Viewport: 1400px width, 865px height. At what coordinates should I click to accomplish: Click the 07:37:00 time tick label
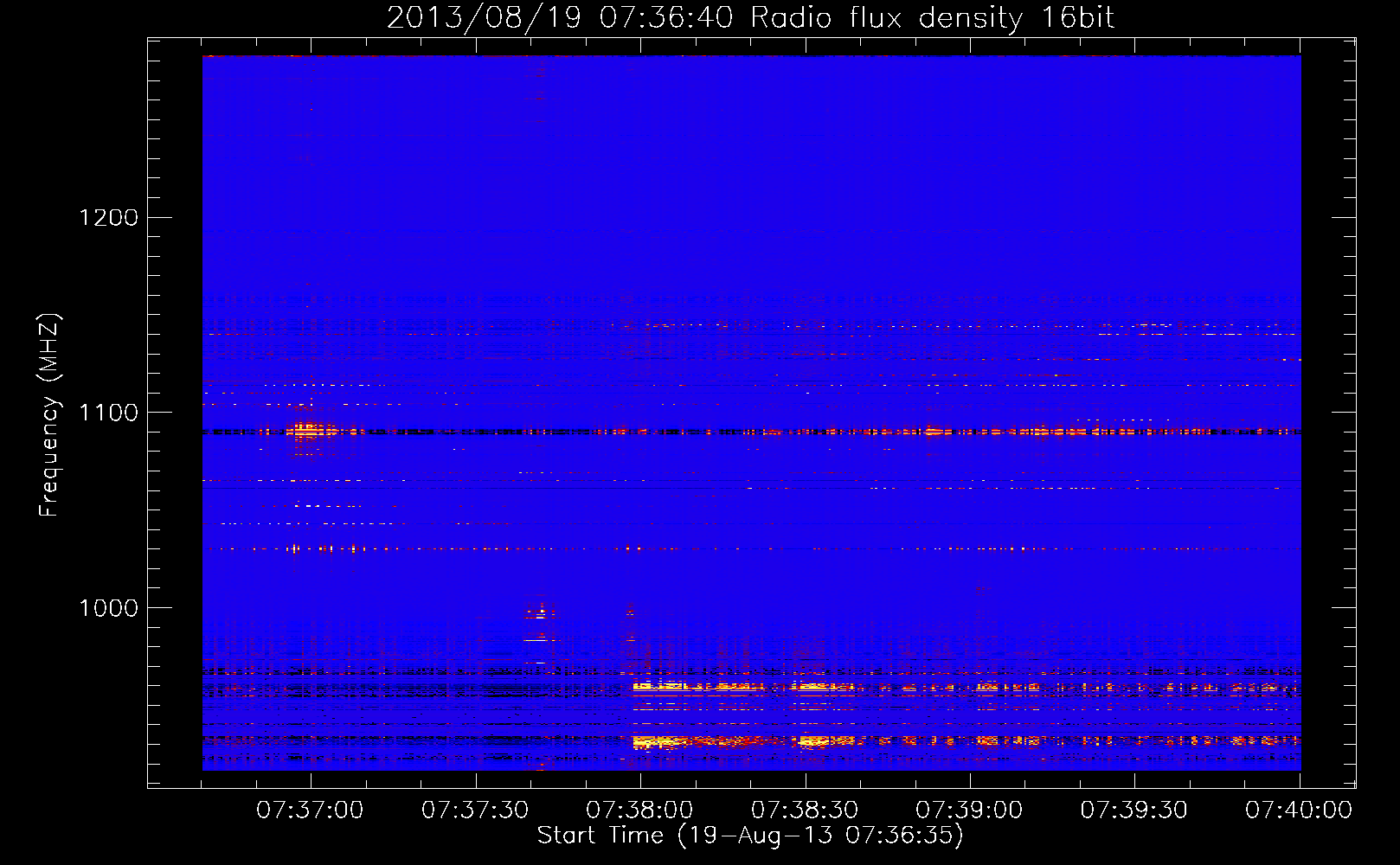[x=310, y=811]
